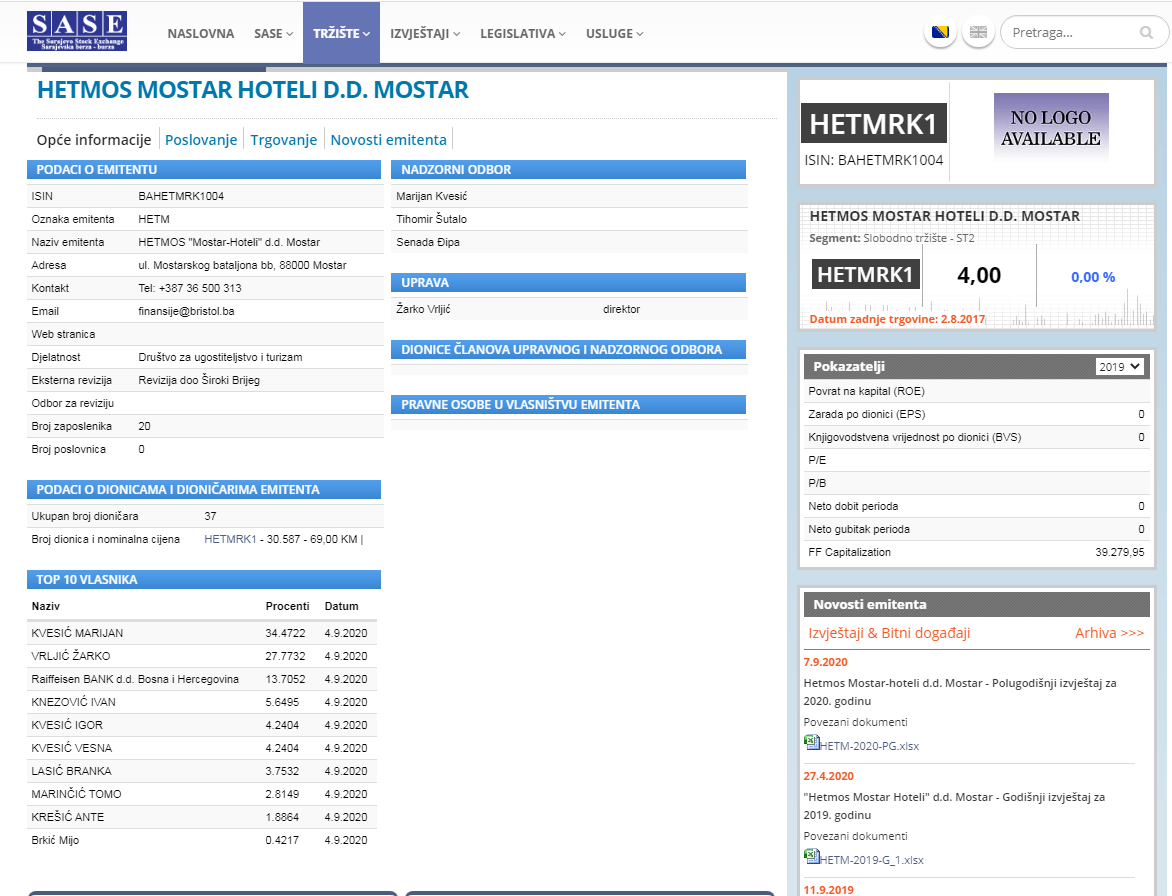The height and width of the screenshot is (896, 1172).
Task: Click owner row KVESIĆ IGOR
Action: click(x=202, y=725)
